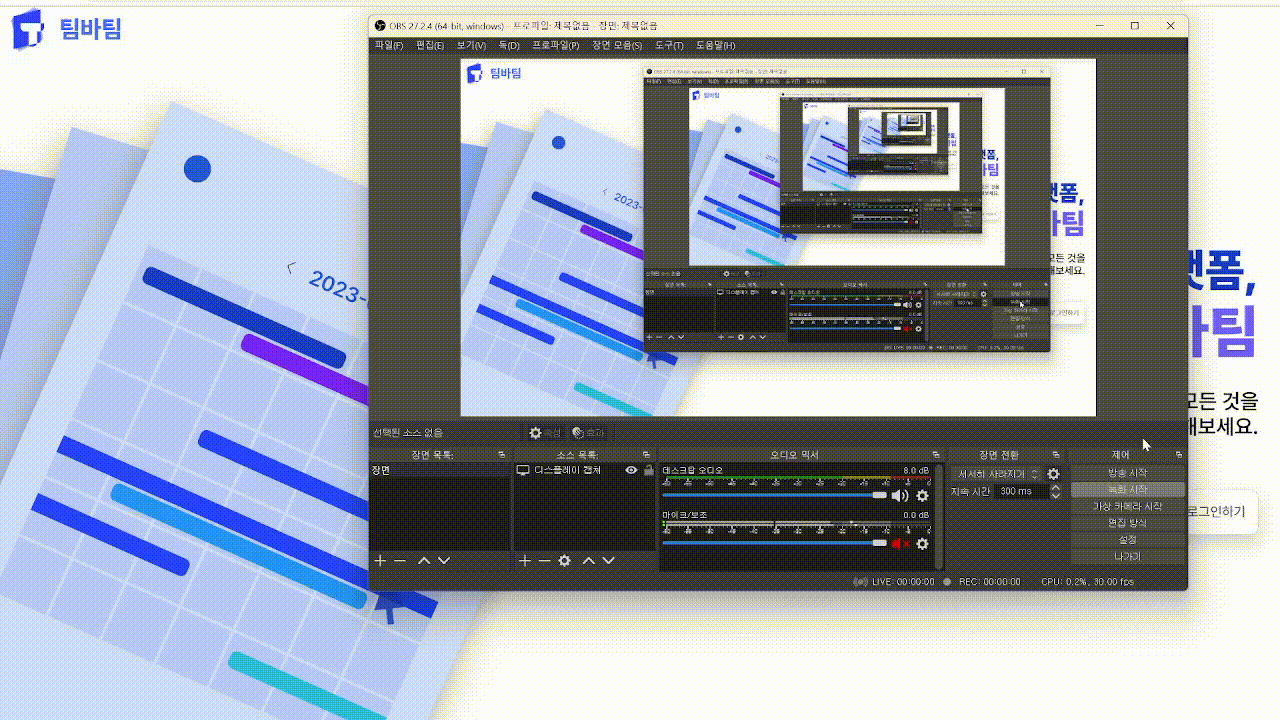Click the OBS logo in the title bar
The image size is (1280, 720).
point(380,26)
